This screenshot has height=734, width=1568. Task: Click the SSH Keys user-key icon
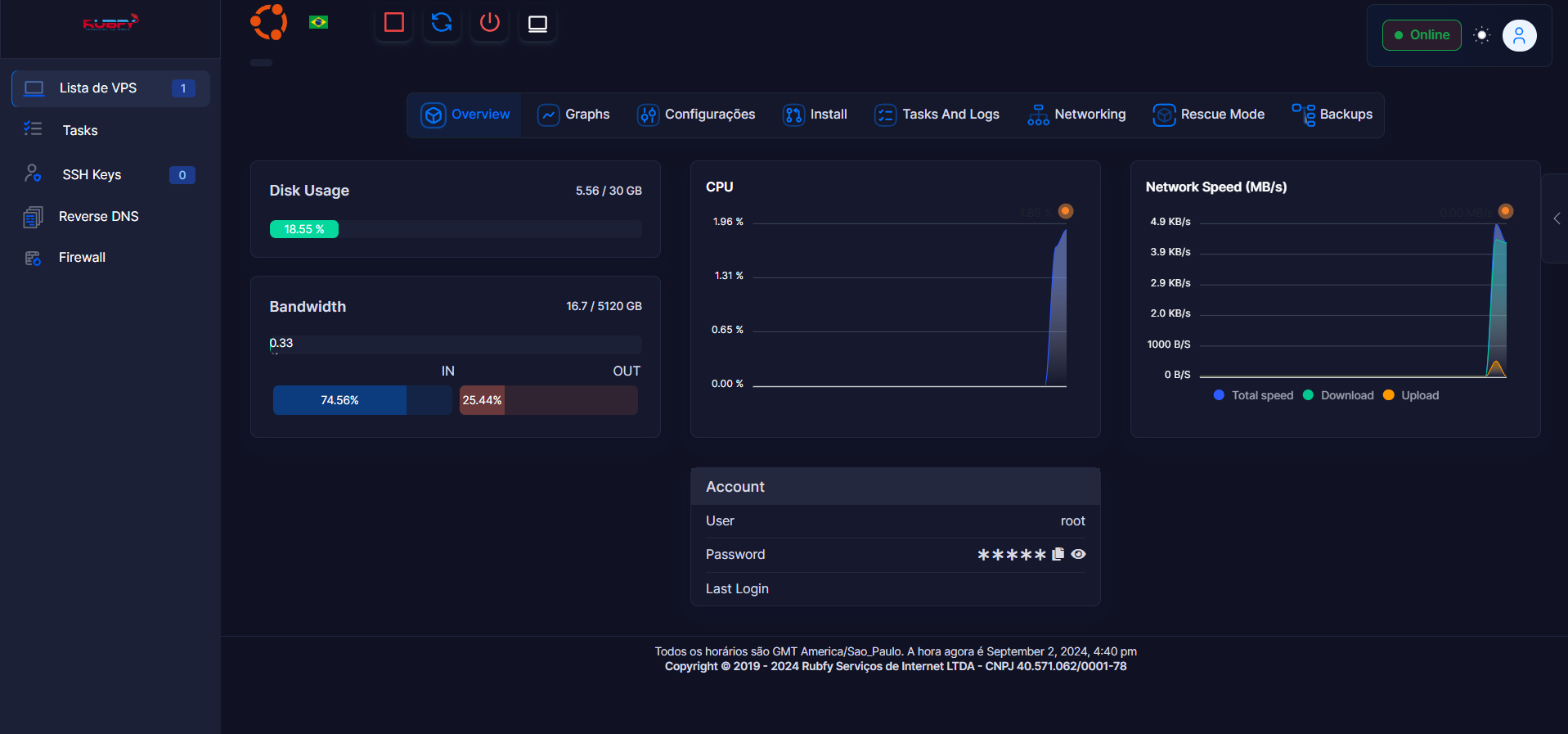33,173
